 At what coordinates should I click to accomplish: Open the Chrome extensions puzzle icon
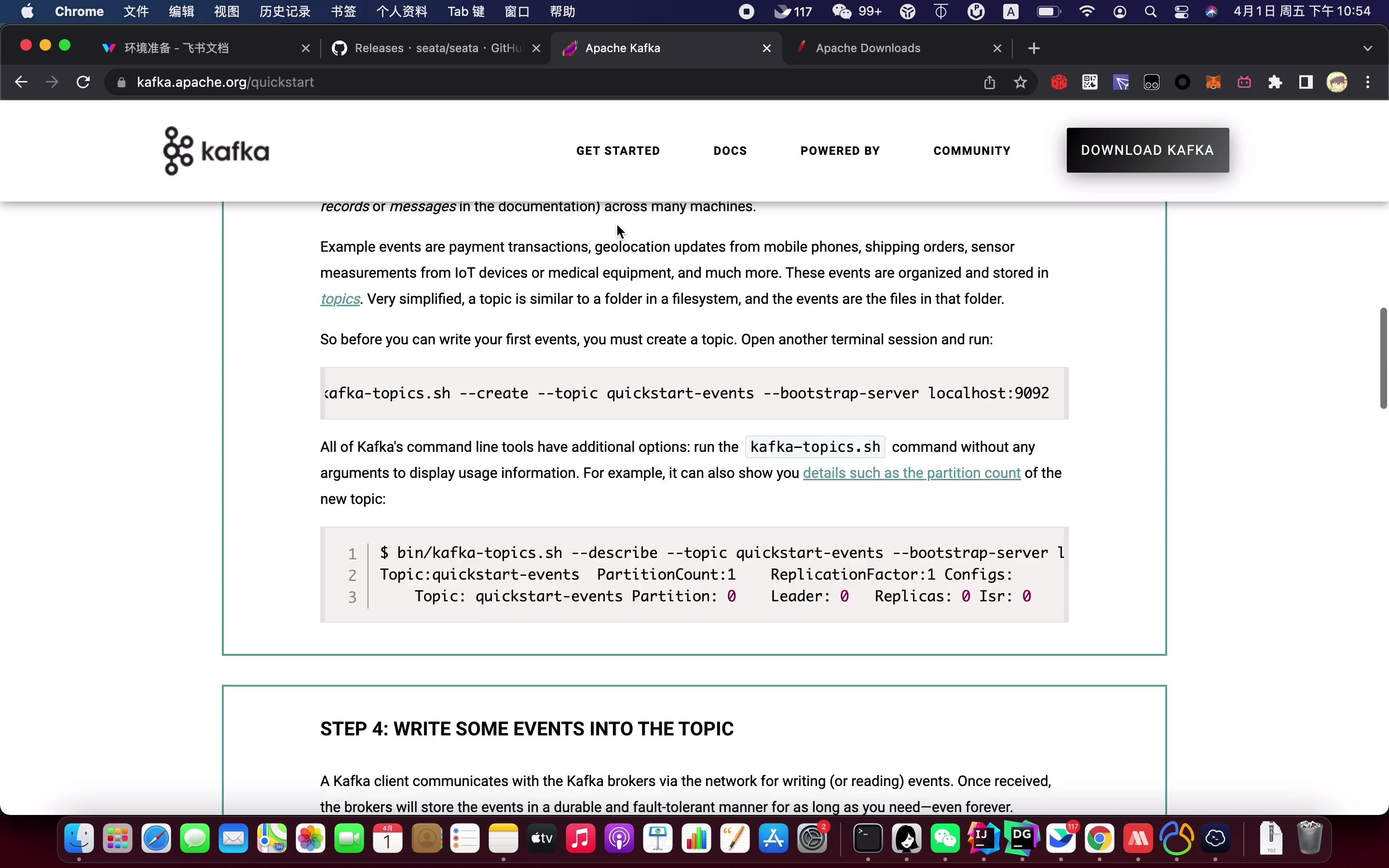(1275, 82)
